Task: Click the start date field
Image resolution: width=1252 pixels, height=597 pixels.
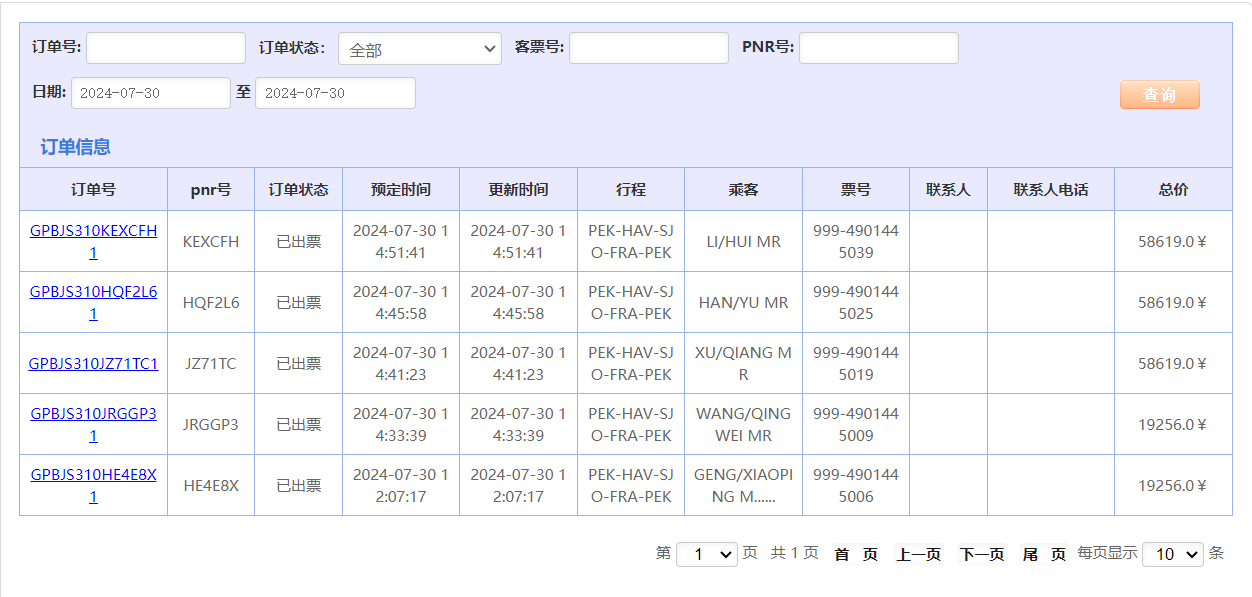Action: pyautogui.click(x=151, y=93)
